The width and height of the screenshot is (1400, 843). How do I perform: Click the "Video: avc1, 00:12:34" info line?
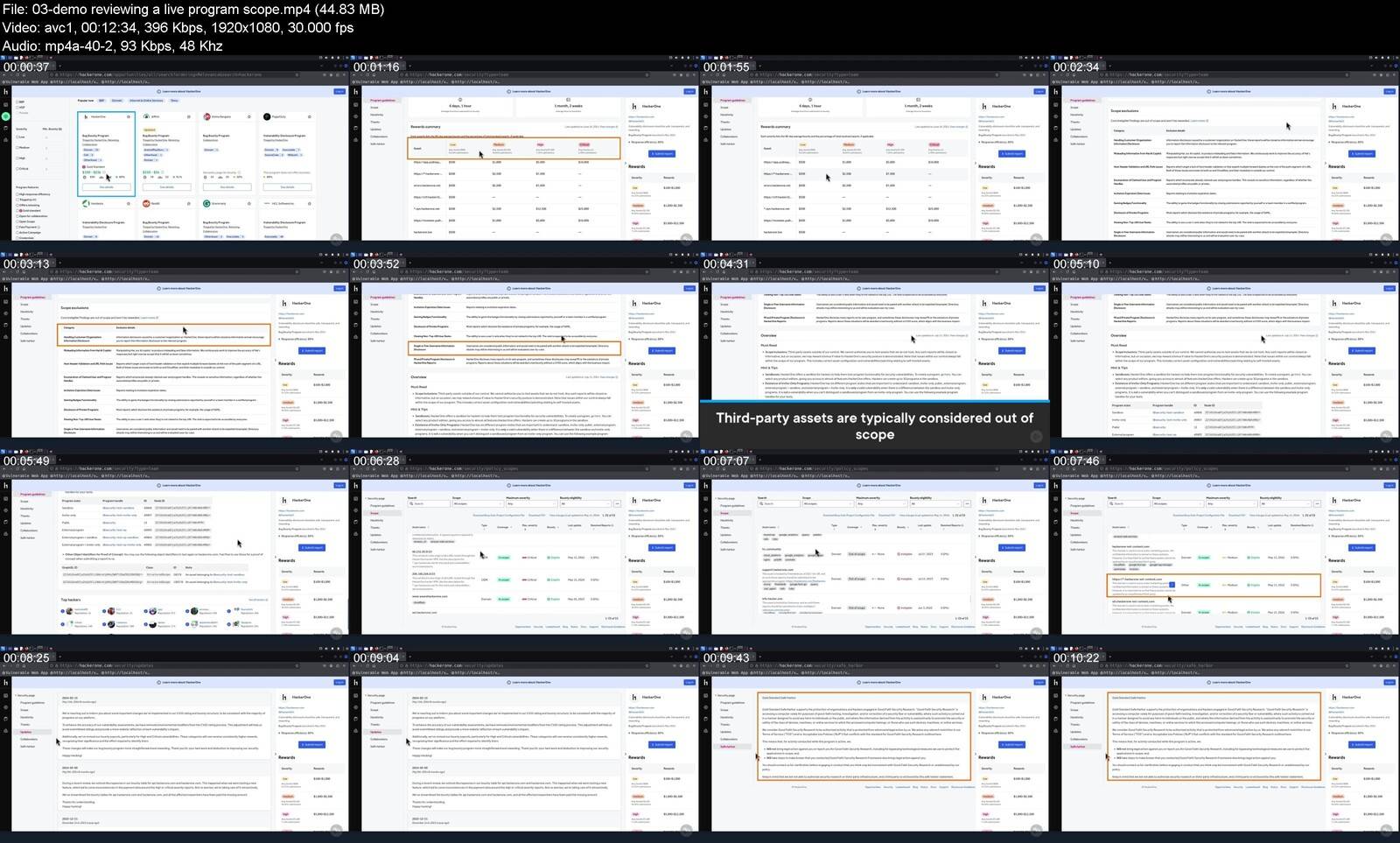click(x=178, y=27)
